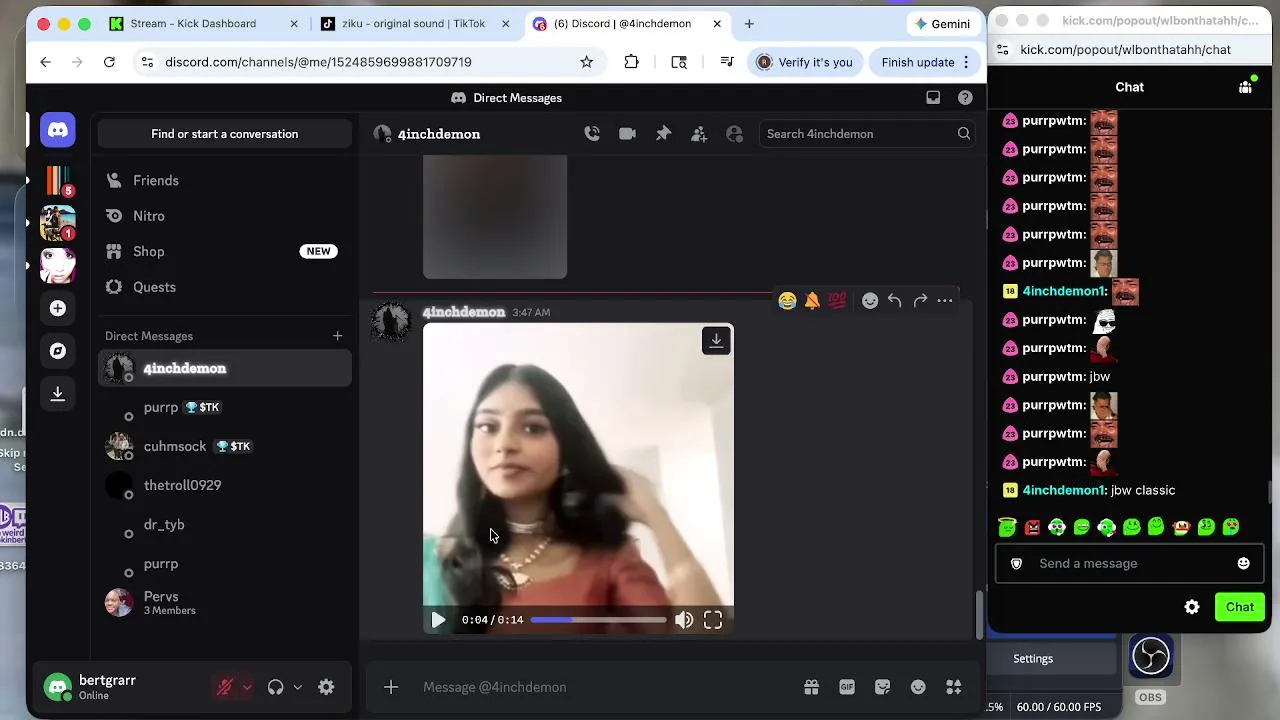Open the Pervs group DM
This screenshot has width=1280, height=720.
[x=225, y=603]
